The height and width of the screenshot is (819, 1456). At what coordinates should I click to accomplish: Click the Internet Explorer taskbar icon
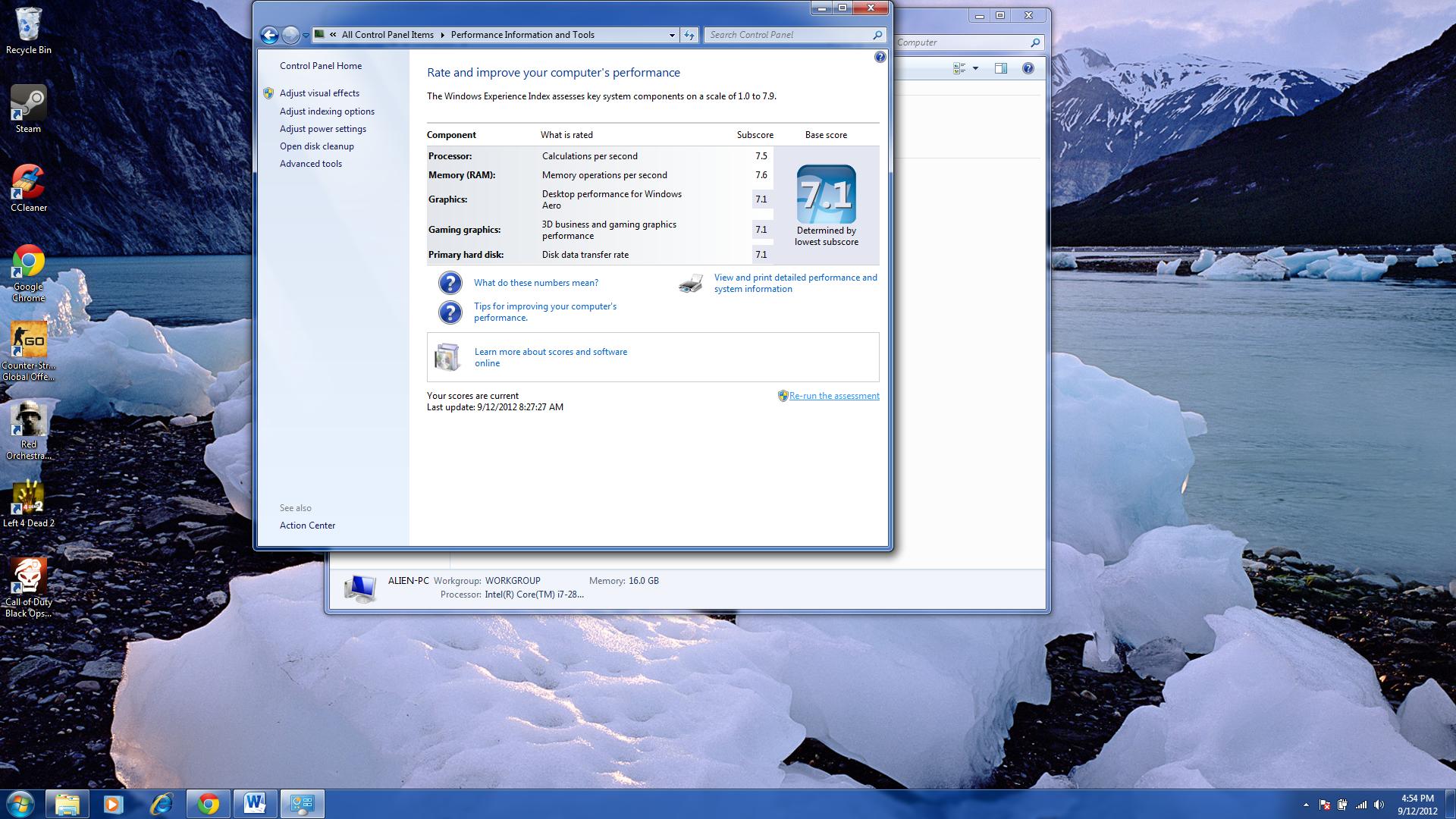[x=161, y=803]
